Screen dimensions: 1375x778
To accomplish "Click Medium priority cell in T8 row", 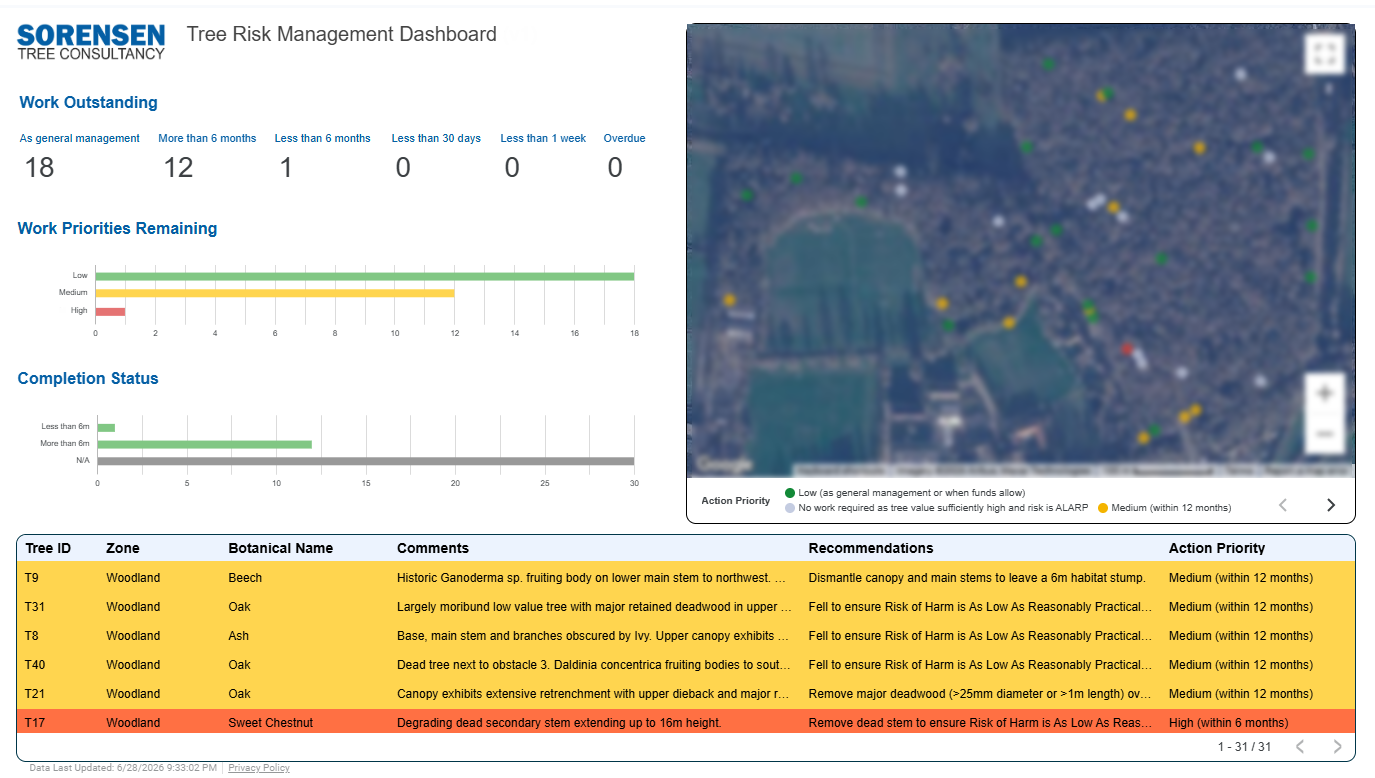I will [1241, 636].
